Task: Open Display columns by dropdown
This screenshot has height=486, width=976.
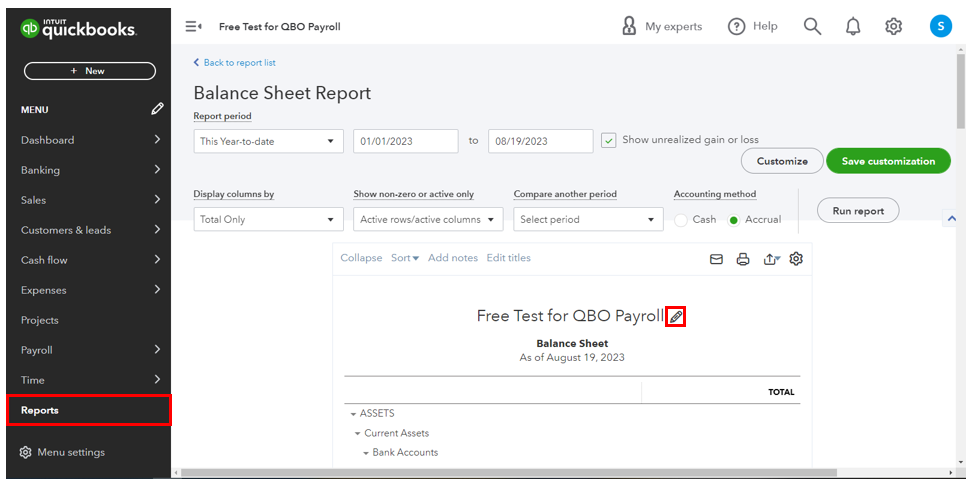Action: coord(268,220)
